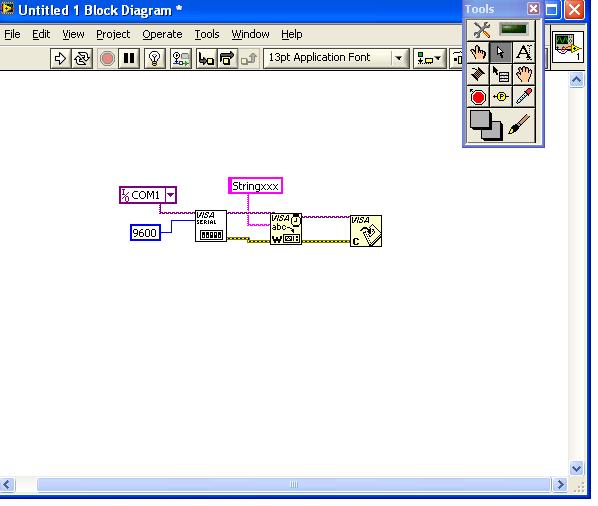Click the Step Into button
Image resolution: width=598 pixels, height=506 pixels.
coord(206,58)
